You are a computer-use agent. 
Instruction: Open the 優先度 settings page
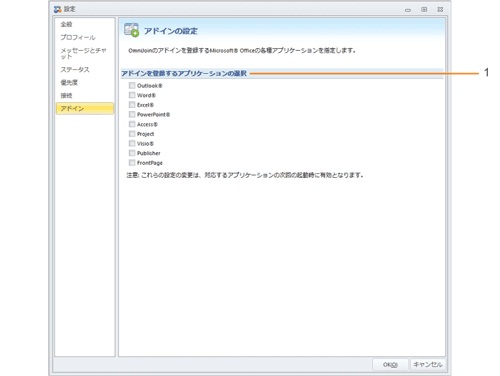click(x=69, y=83)
